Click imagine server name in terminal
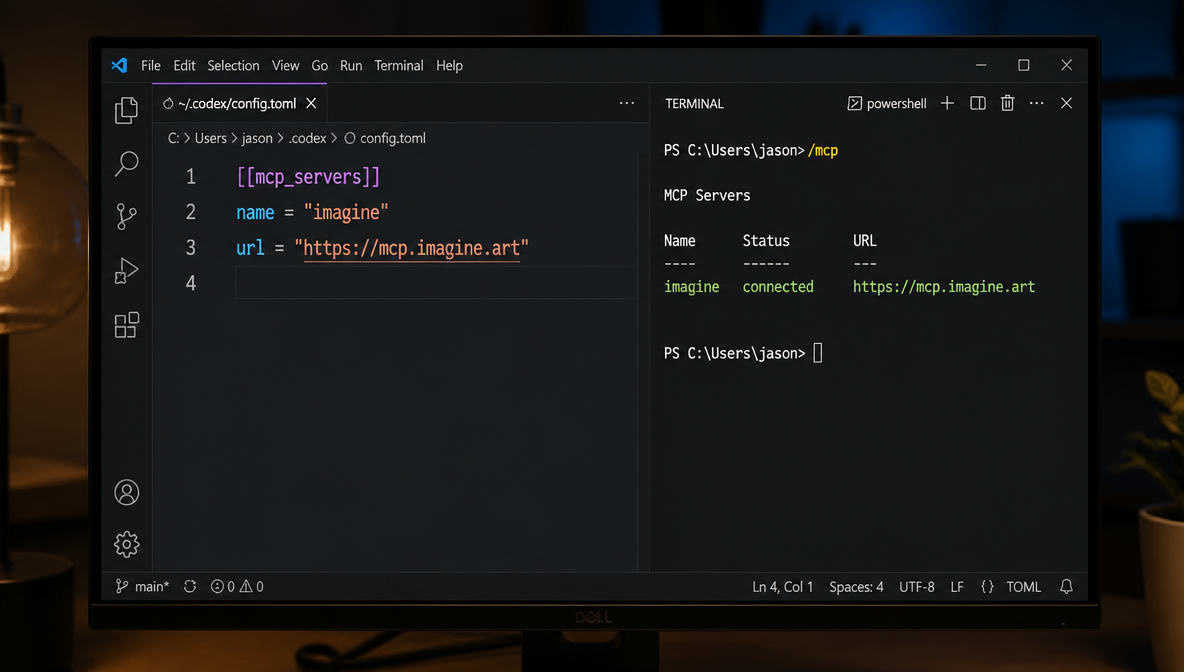The width and height of the screenshot is (1184, 672). click(x=692, y=287)
